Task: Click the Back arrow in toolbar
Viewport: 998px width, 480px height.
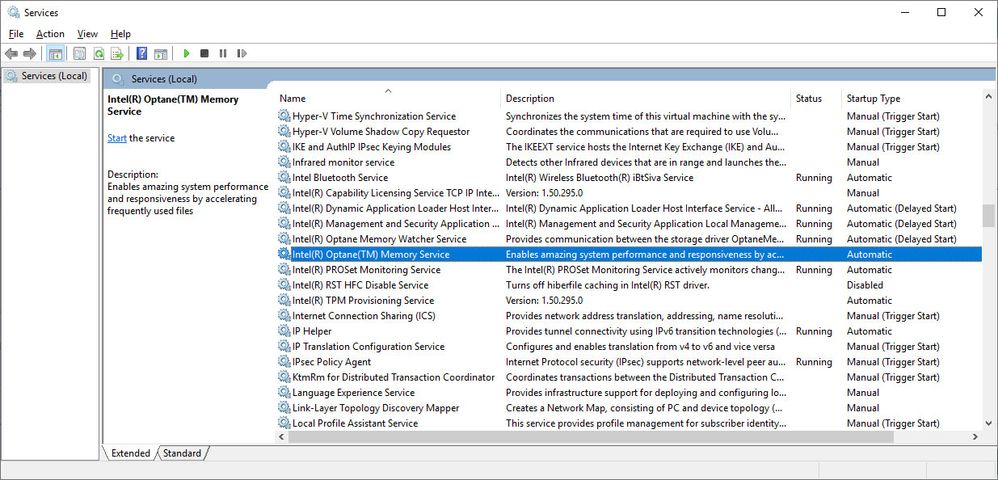Action: point(11,53)
